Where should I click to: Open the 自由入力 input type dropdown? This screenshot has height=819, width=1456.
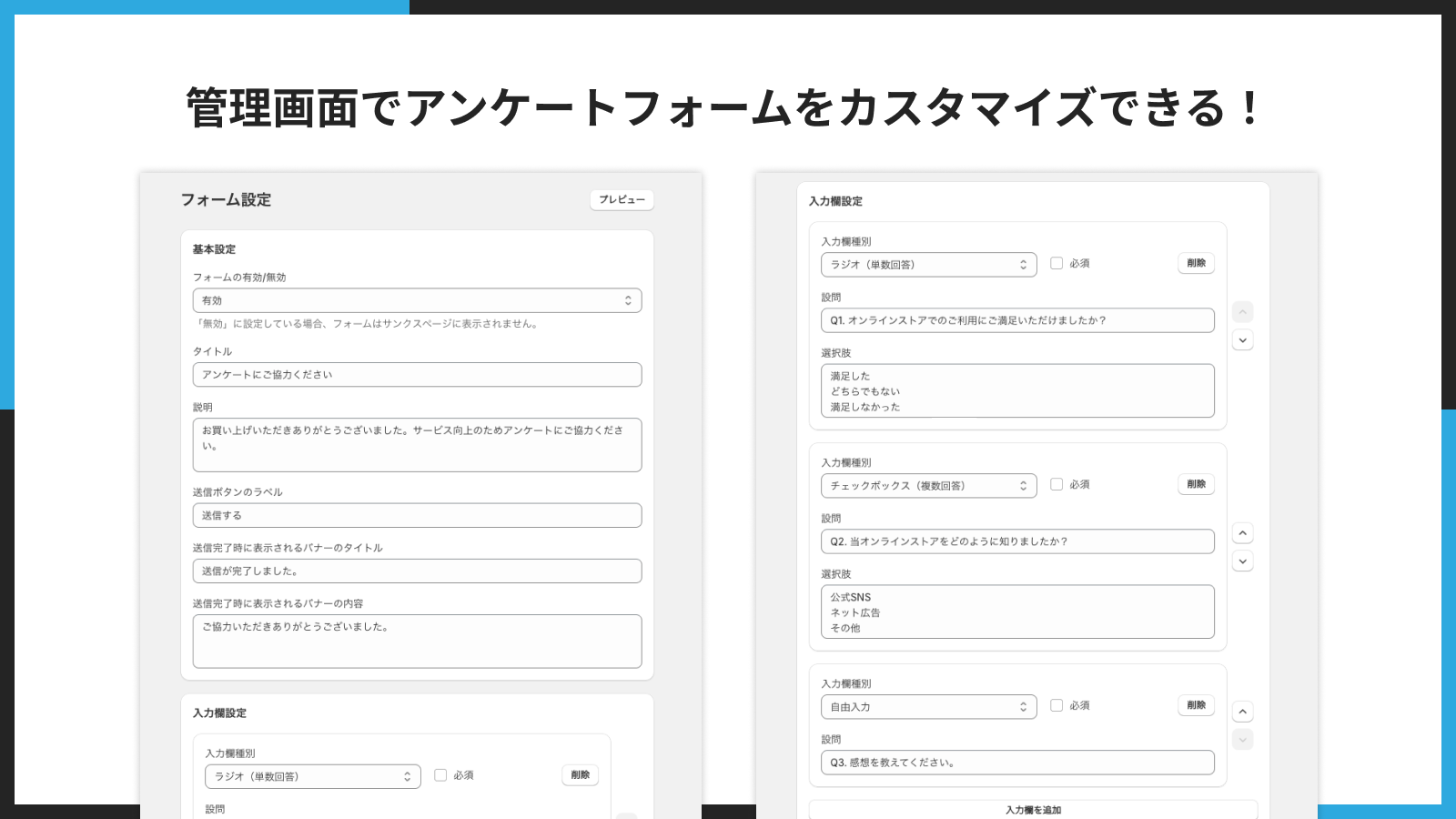point(928,706)
